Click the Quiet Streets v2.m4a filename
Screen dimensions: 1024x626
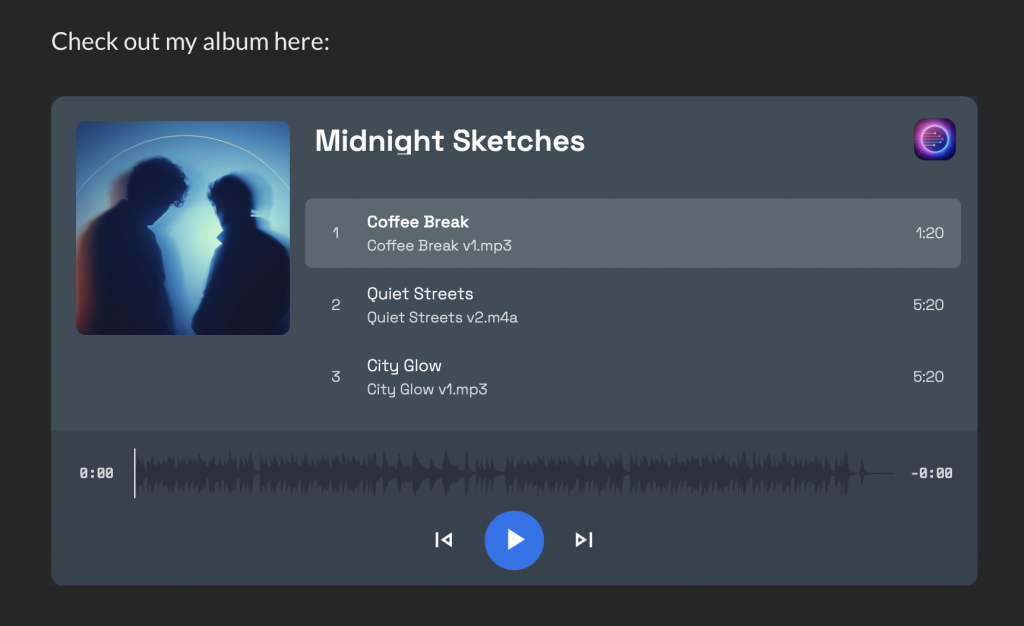(x=442, y=318)
